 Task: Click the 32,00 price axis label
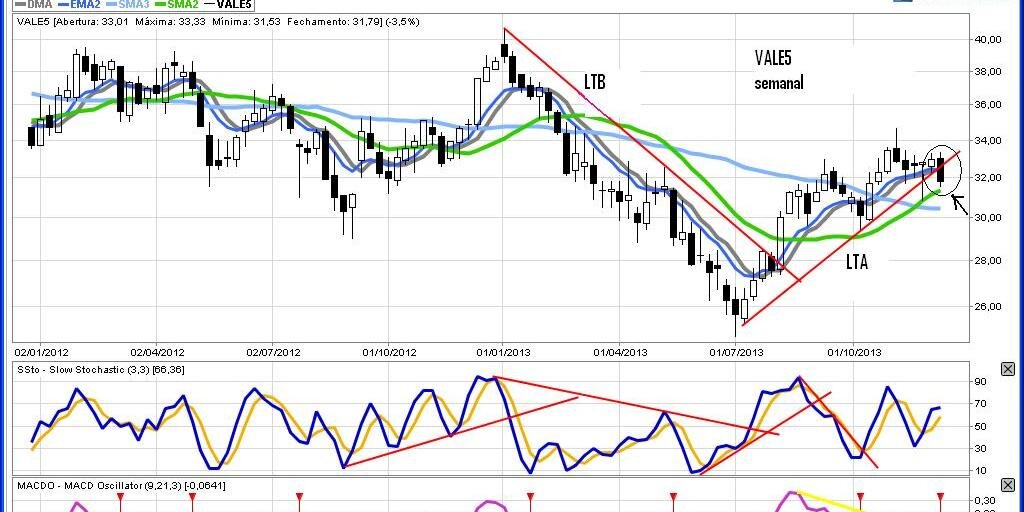click(x=988, y=178)
